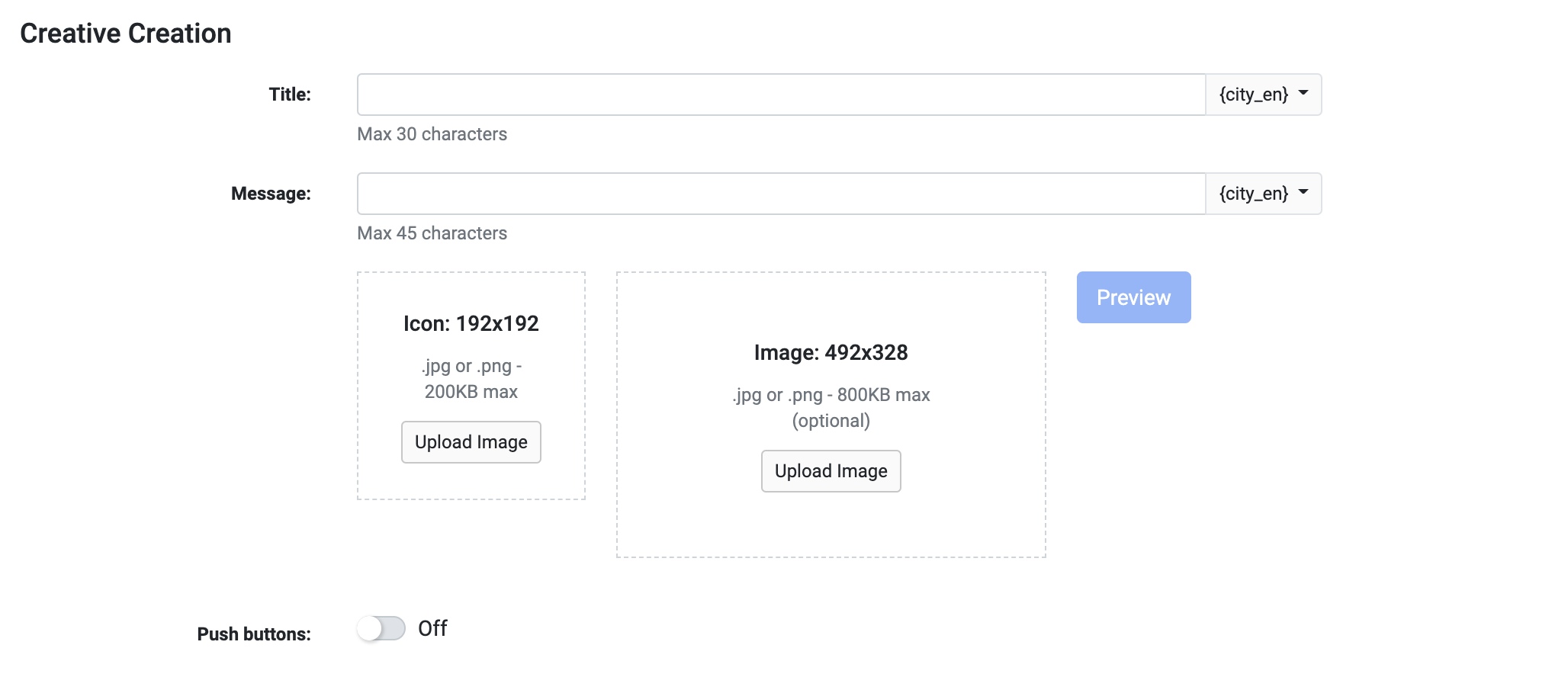Image resolution: width=1568 pixels, height=677 pixels.
Task: Click the "Push buttons:" label
Action: 254,634
